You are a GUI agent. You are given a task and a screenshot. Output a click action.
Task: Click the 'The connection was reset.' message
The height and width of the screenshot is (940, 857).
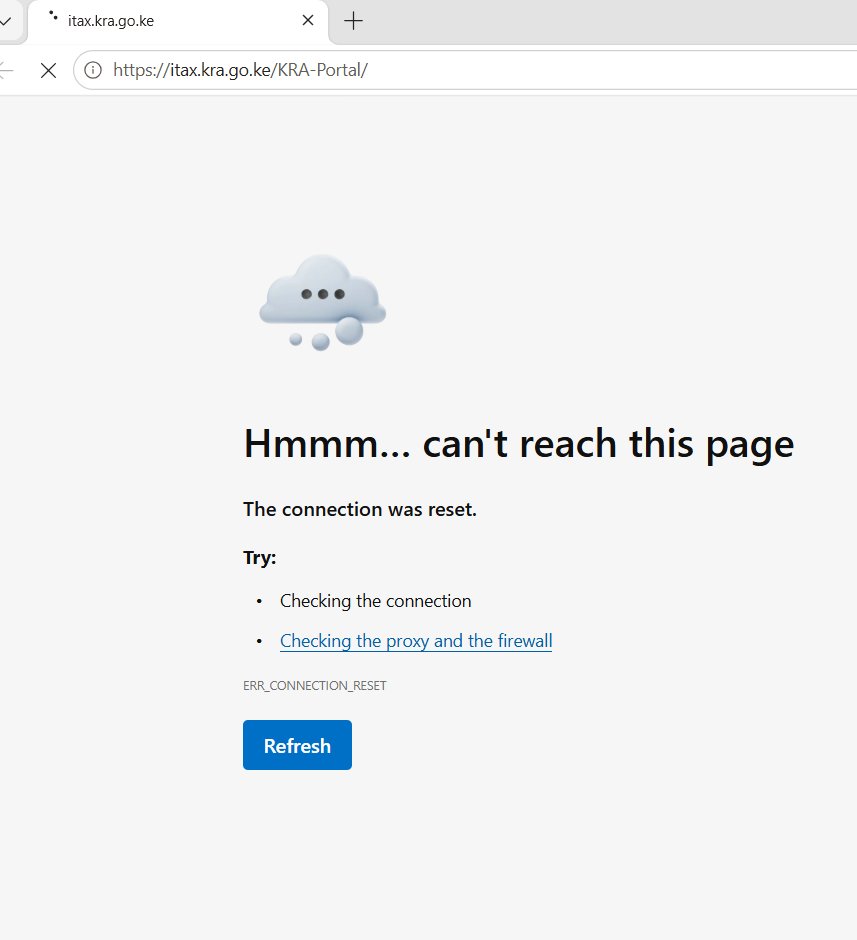coord(360,509)
